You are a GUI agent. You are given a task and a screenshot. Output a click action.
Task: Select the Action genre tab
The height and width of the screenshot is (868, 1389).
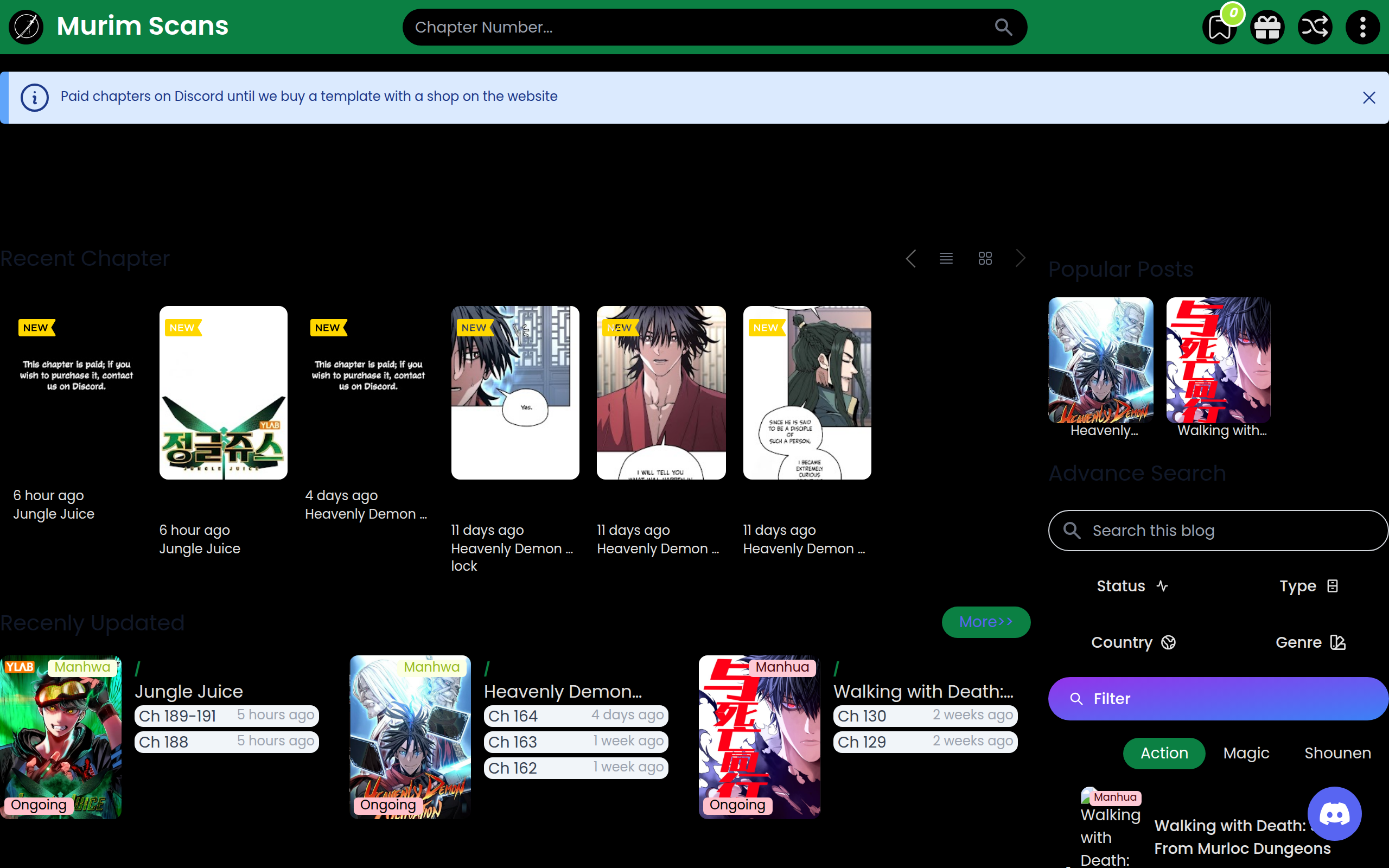[1164, 753]
